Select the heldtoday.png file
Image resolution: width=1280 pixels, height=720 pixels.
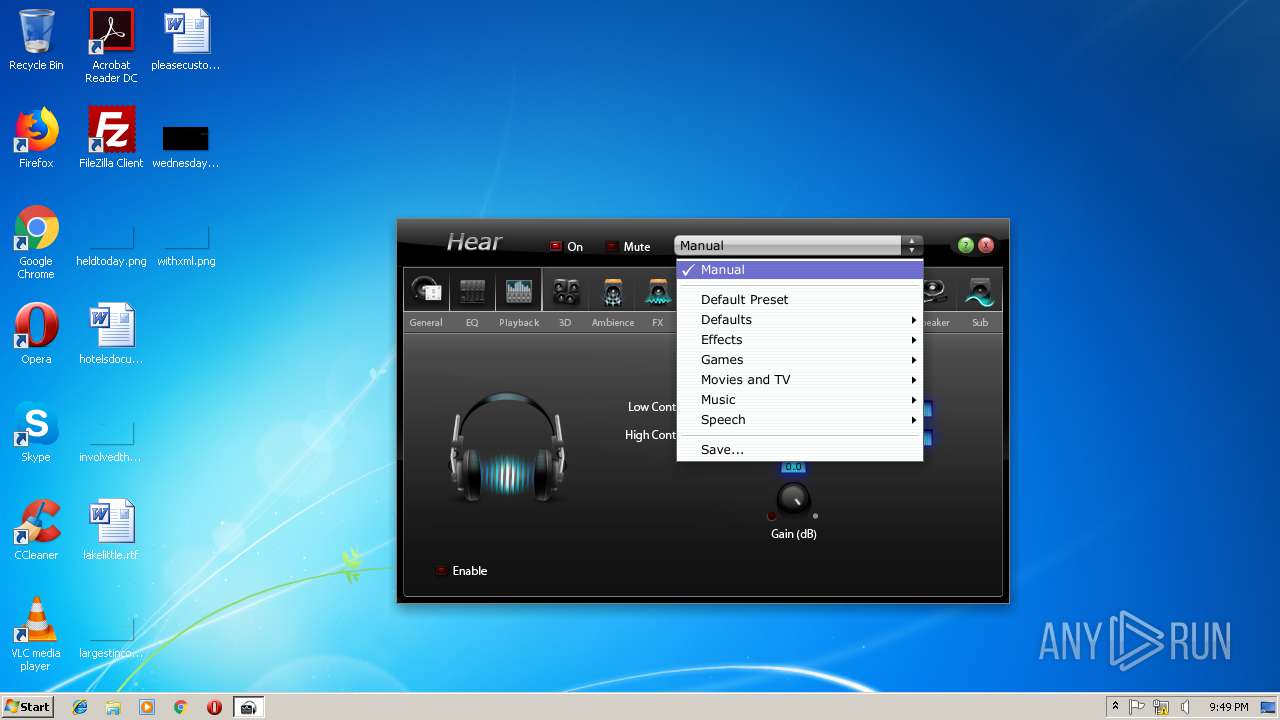(x=111, y=247)
